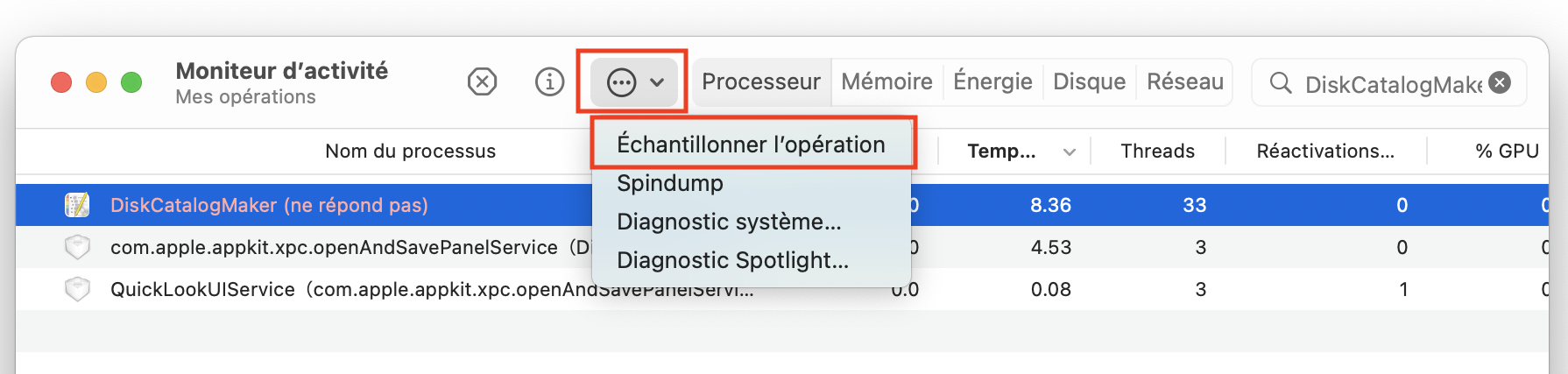1568x374 pixels.
Task: Click the DiskCatalogMaker app icon in list
Action: tap(77, 205)
